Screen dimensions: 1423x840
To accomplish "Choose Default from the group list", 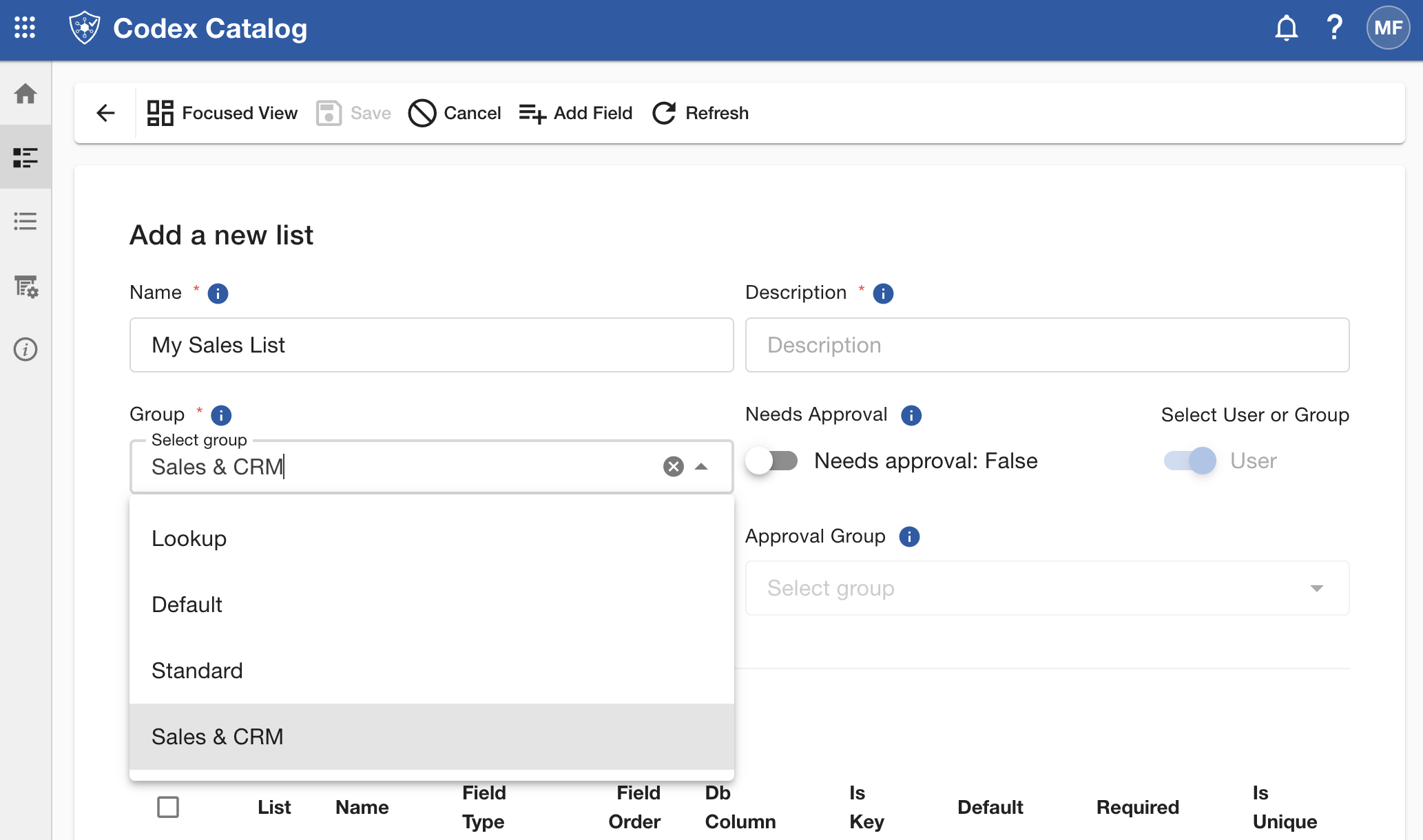I will click(432, 605).
